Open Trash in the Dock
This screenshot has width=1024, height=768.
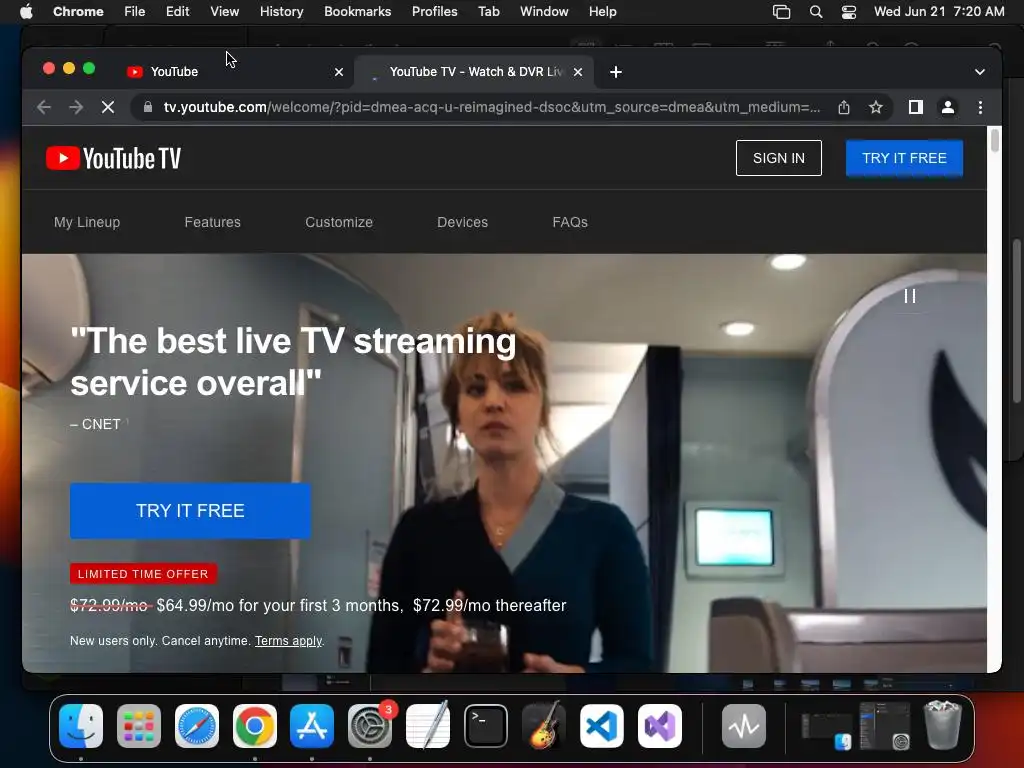click(x=942, y=725)
